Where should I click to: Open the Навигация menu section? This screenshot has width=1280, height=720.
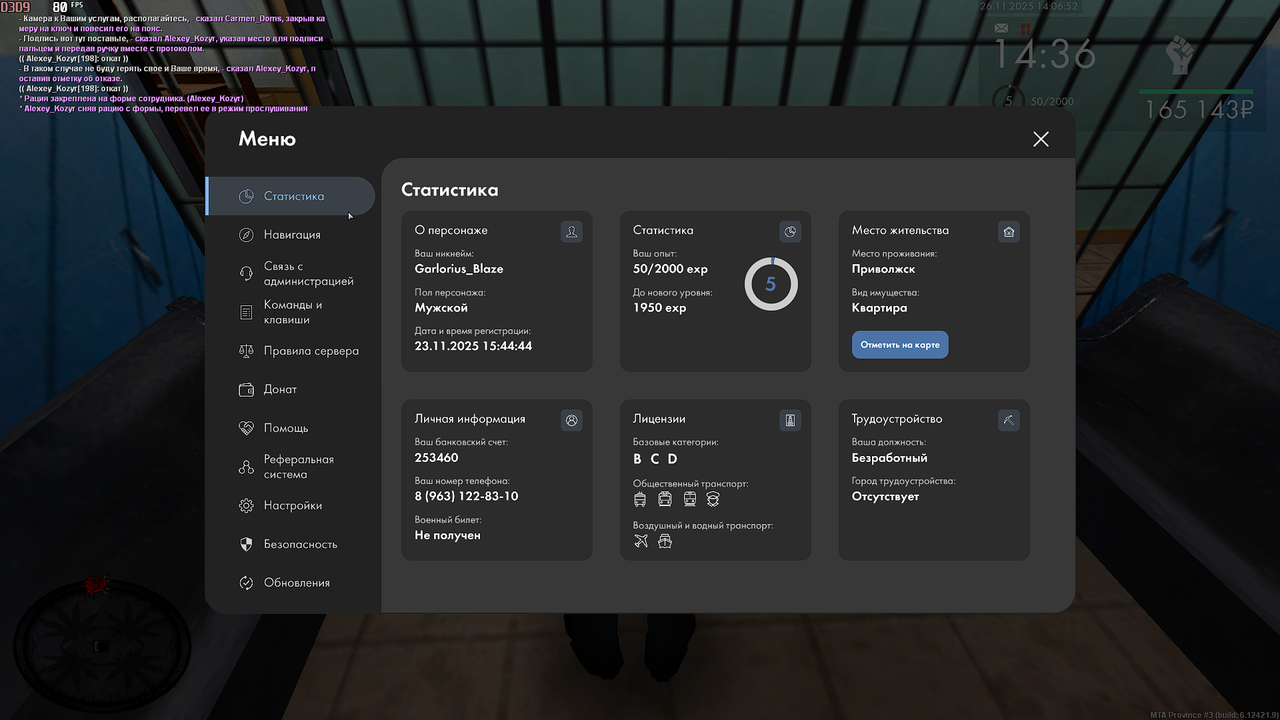[x=290, y=235]
